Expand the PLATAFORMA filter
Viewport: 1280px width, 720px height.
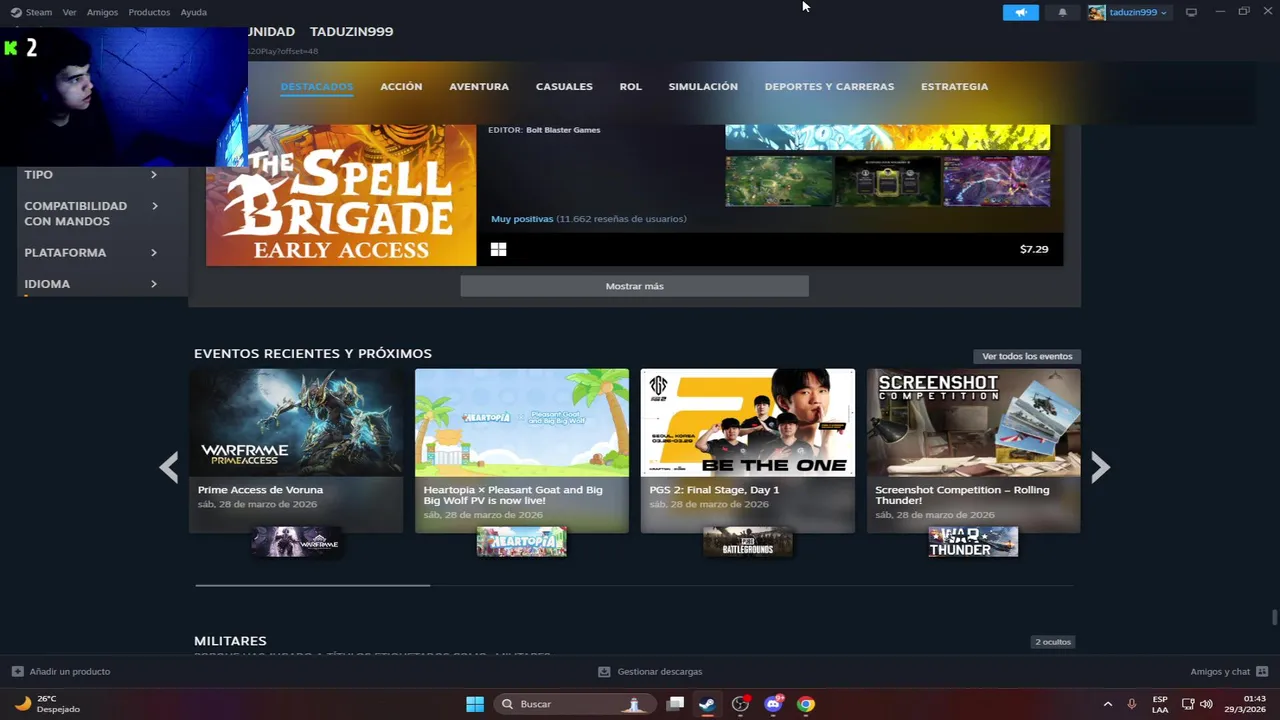coord(91,252)
